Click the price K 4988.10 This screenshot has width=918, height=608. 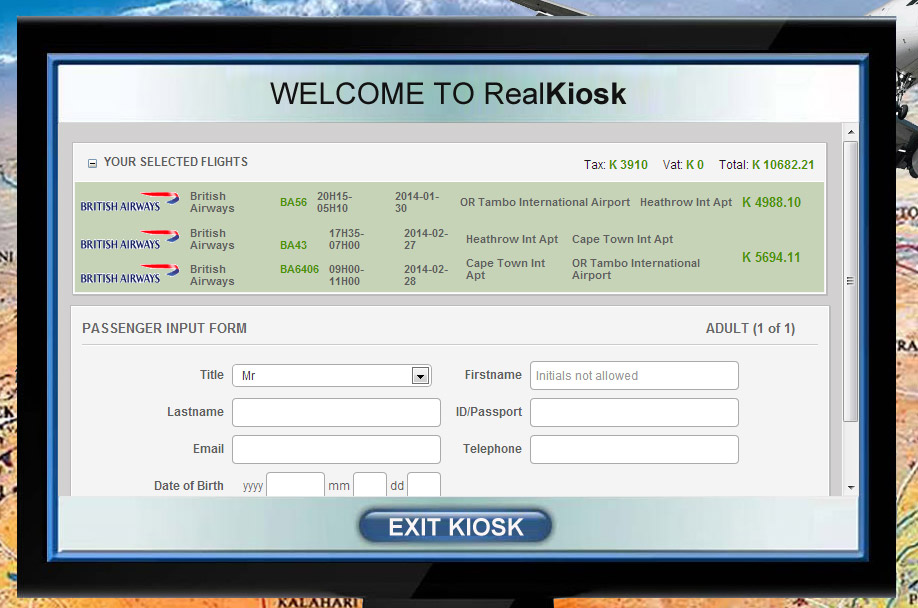click(x=771, y=202)
